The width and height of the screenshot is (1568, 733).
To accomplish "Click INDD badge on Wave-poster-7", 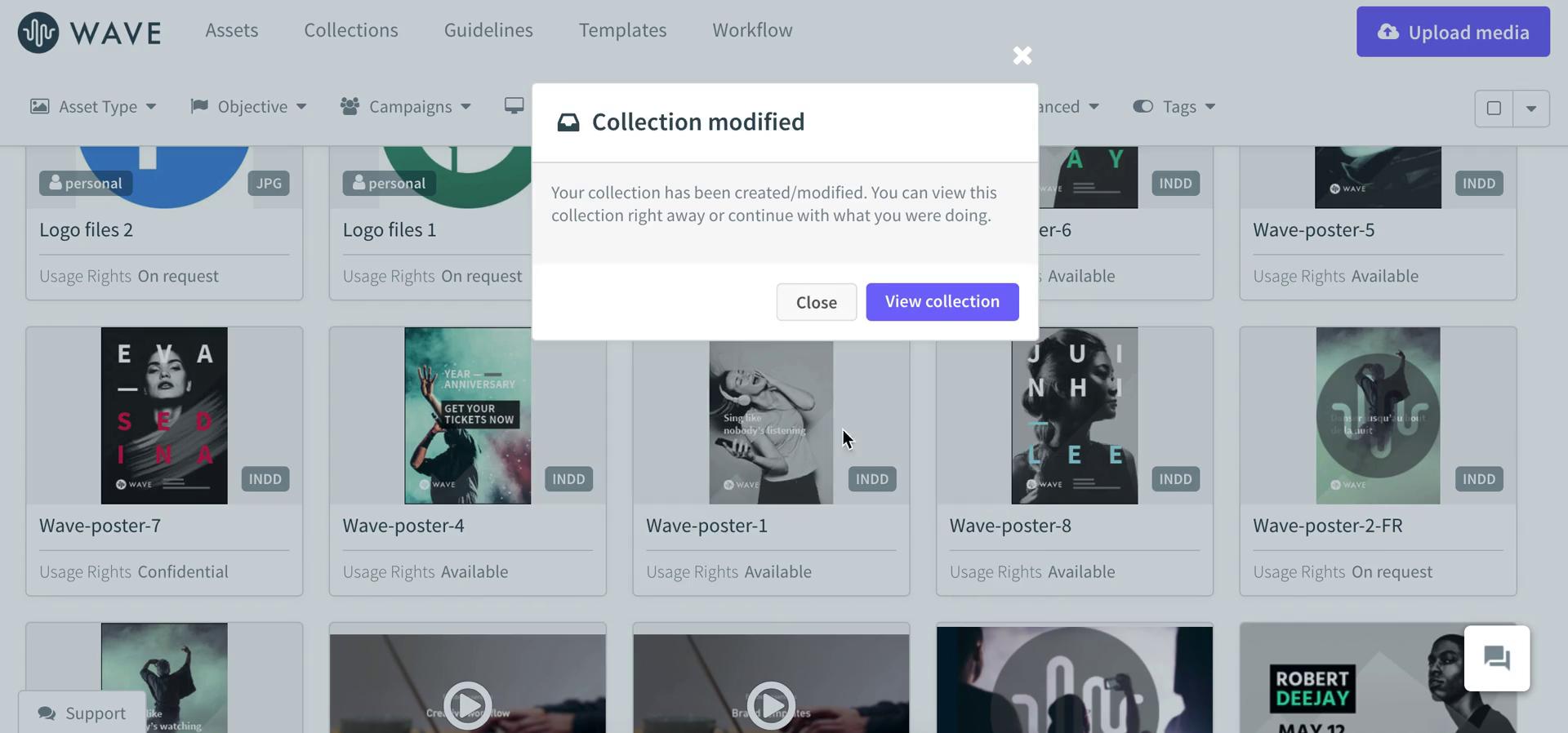I will [265, 479].
